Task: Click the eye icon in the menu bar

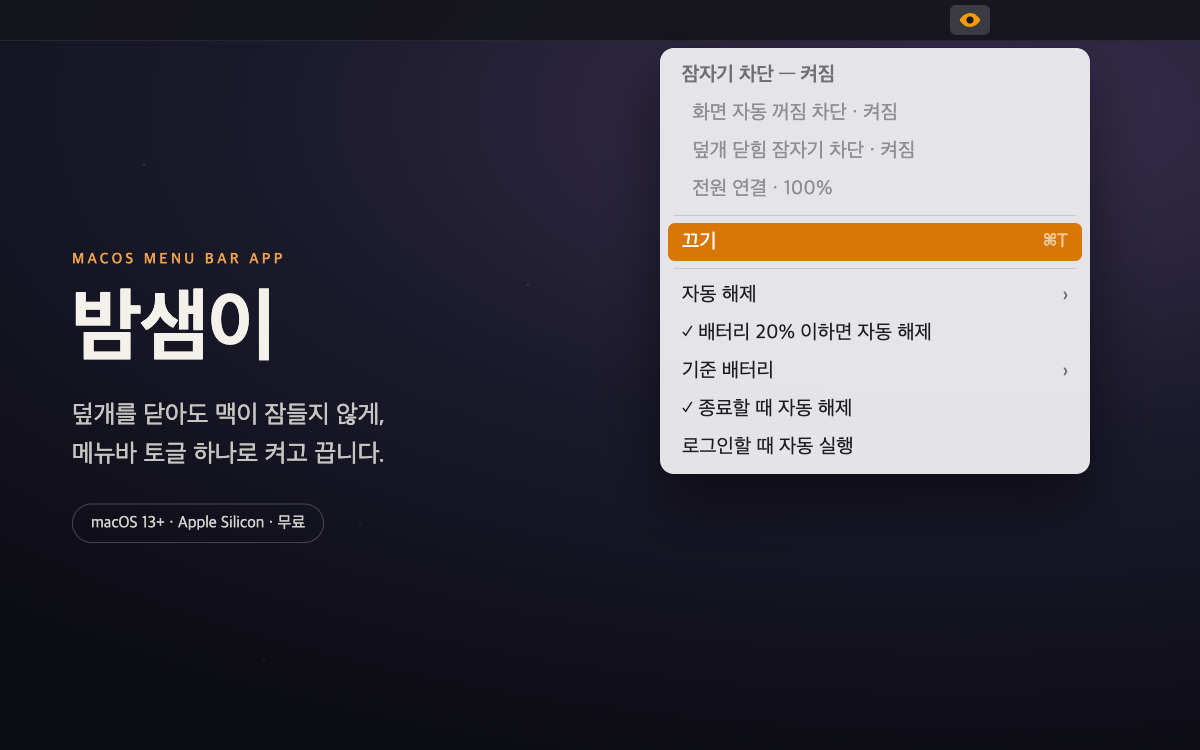Action: point(970,20)
